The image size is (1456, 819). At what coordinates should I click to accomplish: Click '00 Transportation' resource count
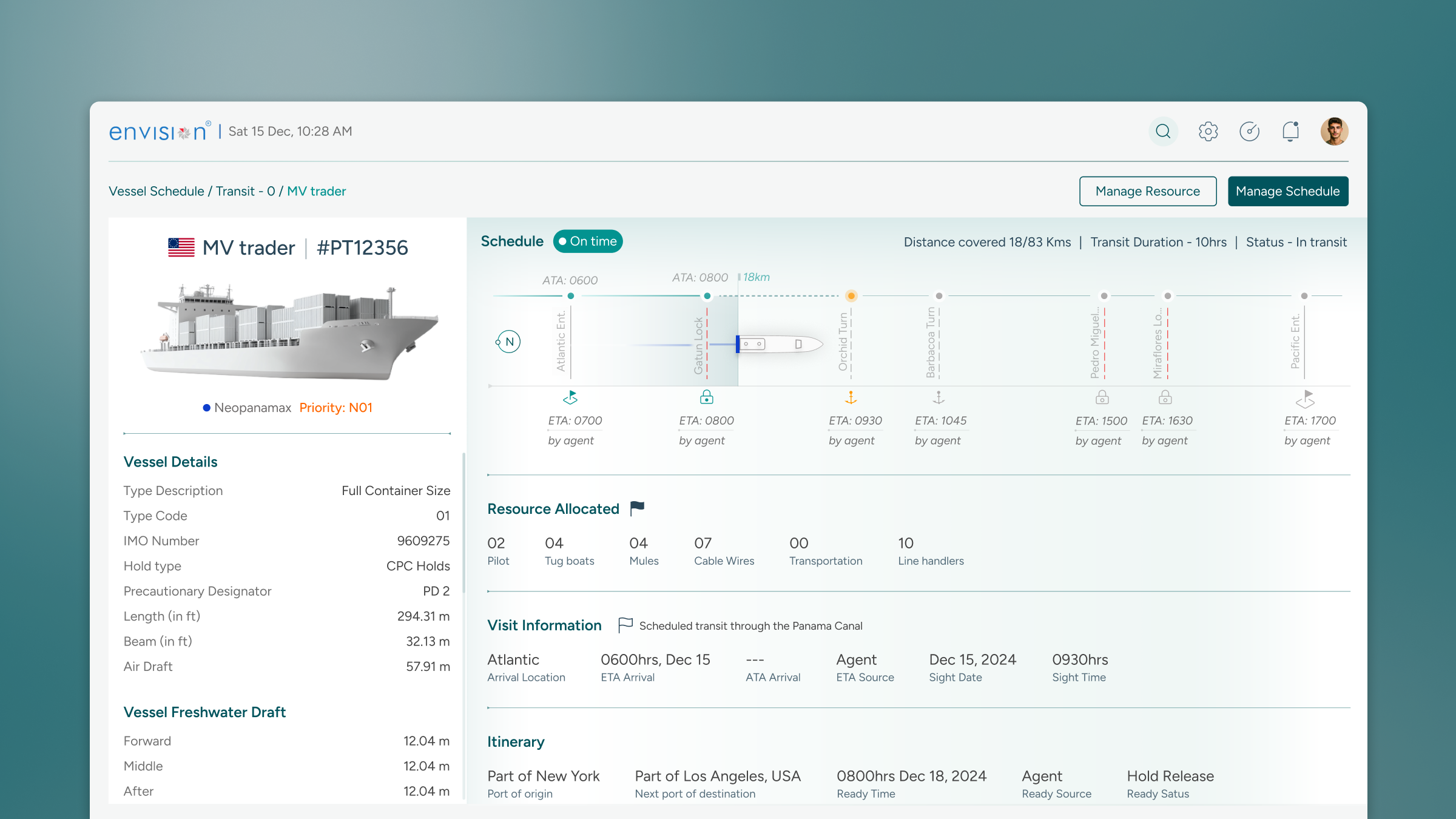826,551
